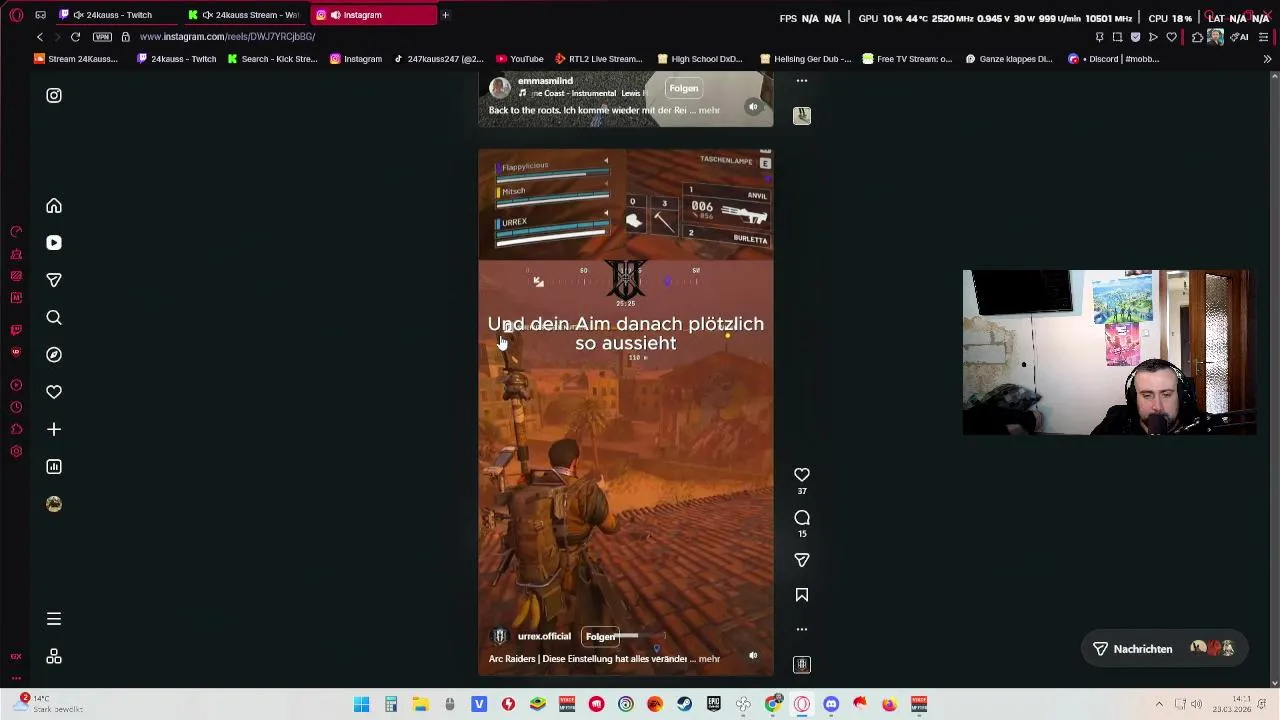This screenshot has width=1280, height=720.
Task: Go back to the previous page
Action: (x=40, y=37)
